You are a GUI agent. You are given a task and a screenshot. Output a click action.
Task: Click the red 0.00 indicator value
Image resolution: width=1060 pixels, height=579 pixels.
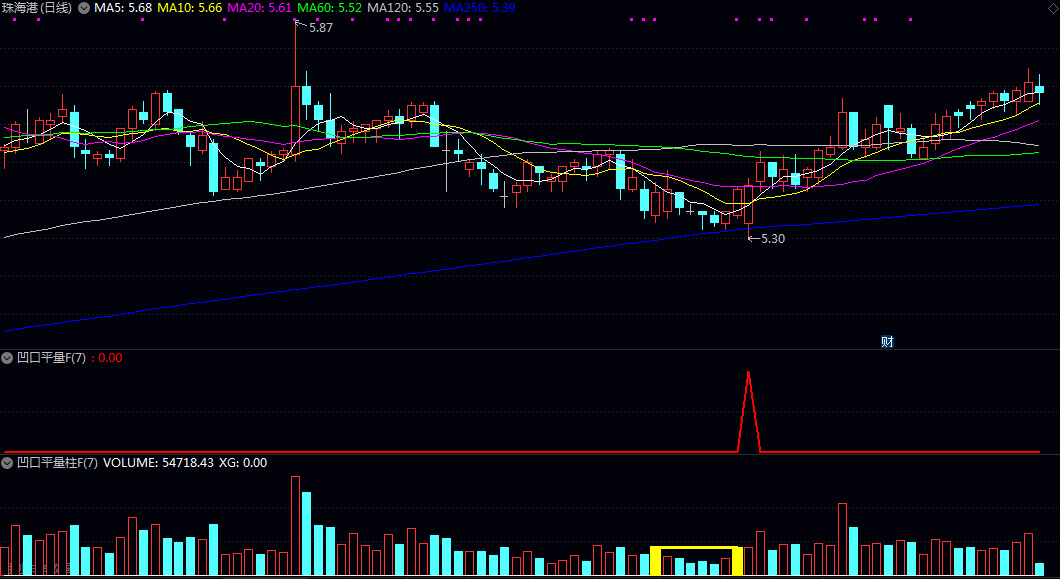pos(110,358)
